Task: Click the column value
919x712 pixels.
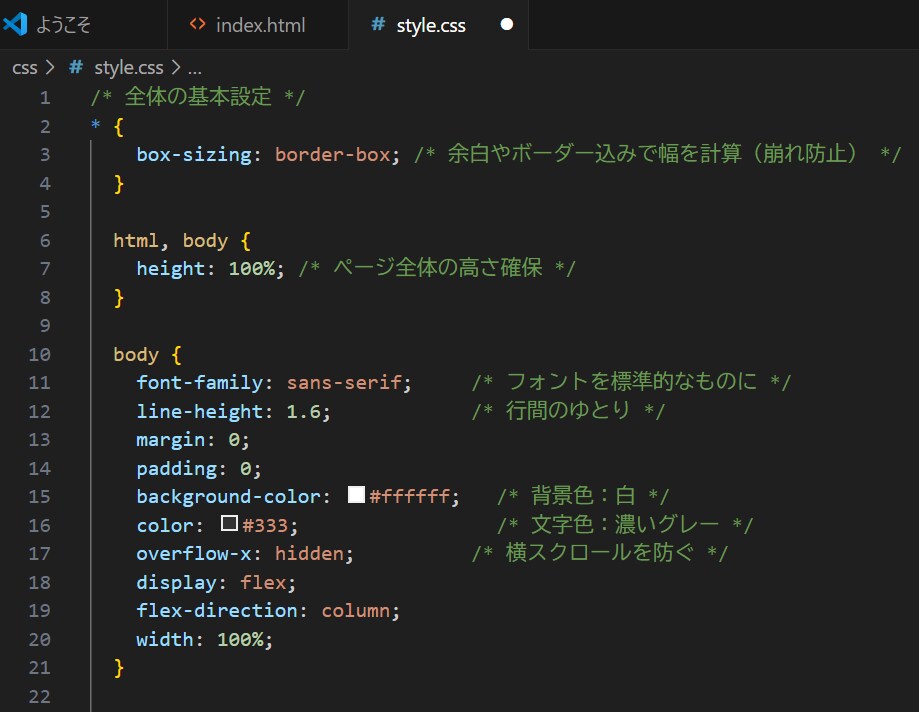Action: 356,611
